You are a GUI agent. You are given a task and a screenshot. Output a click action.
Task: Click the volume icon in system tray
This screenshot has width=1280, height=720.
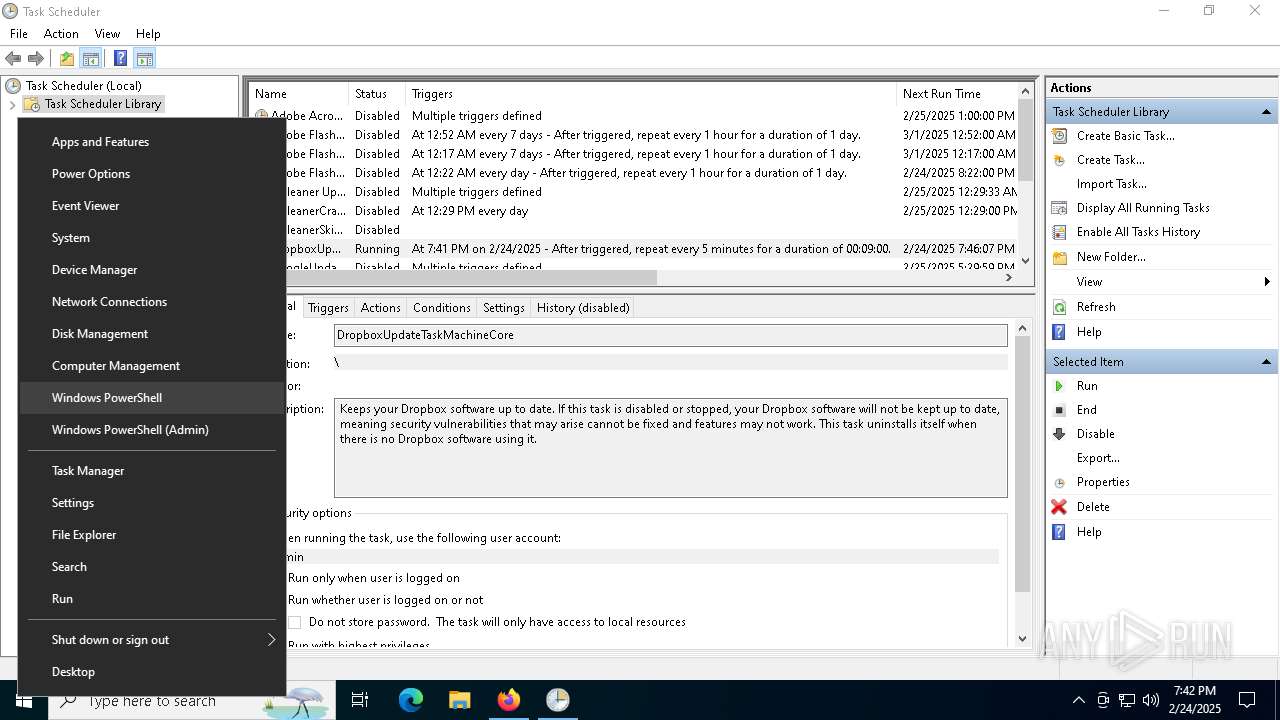click(x=1151, y=700)
